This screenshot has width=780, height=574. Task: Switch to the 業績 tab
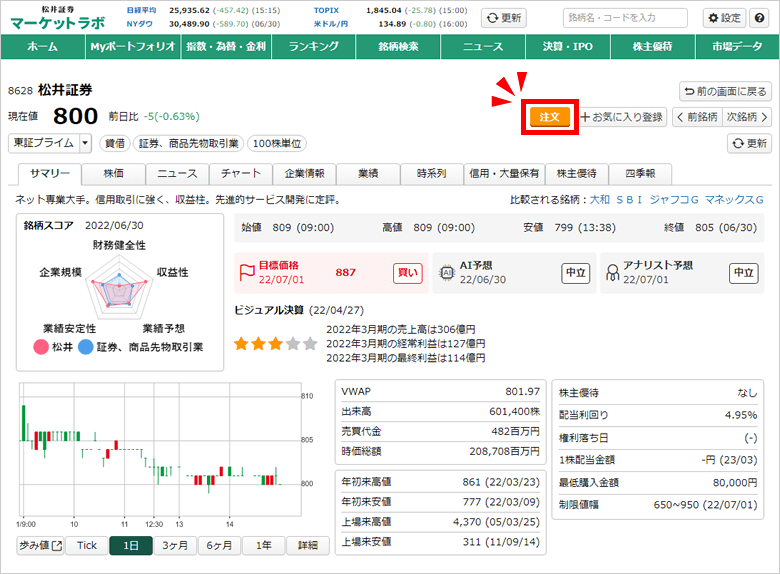[x=368, y=174]
